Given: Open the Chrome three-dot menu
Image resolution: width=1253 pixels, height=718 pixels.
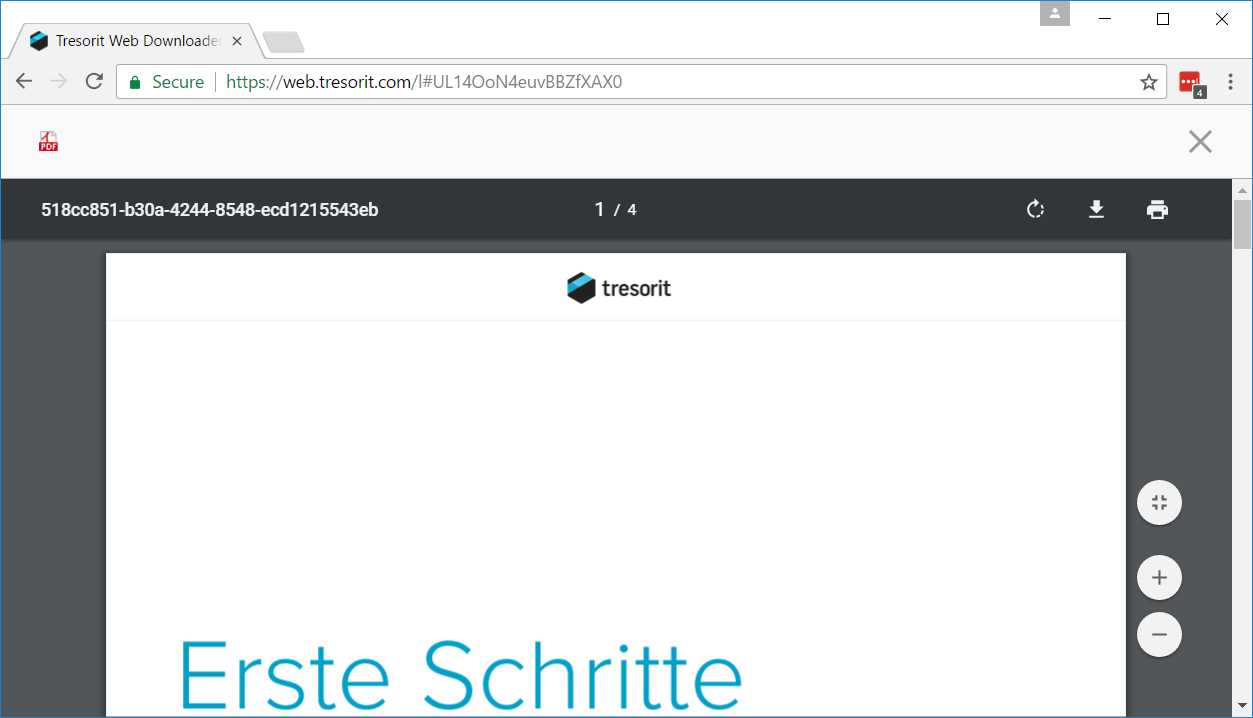Looking at the screenshot, I should (1231, 82).
